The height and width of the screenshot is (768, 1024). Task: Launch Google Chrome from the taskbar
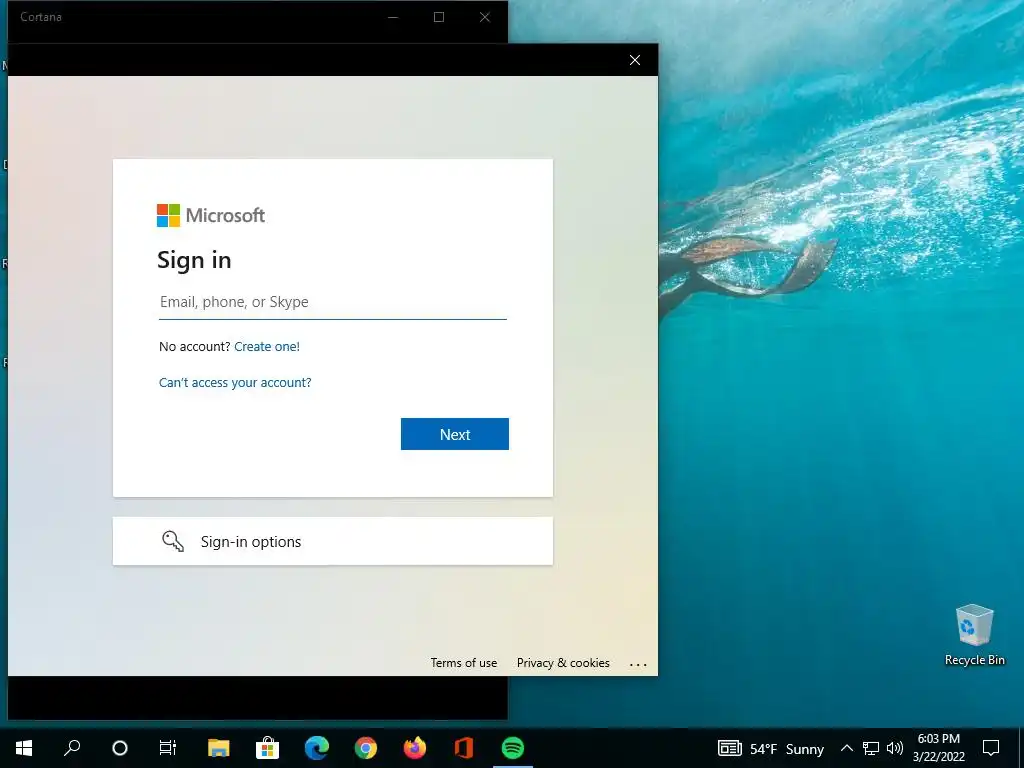[x=366, y=748]
